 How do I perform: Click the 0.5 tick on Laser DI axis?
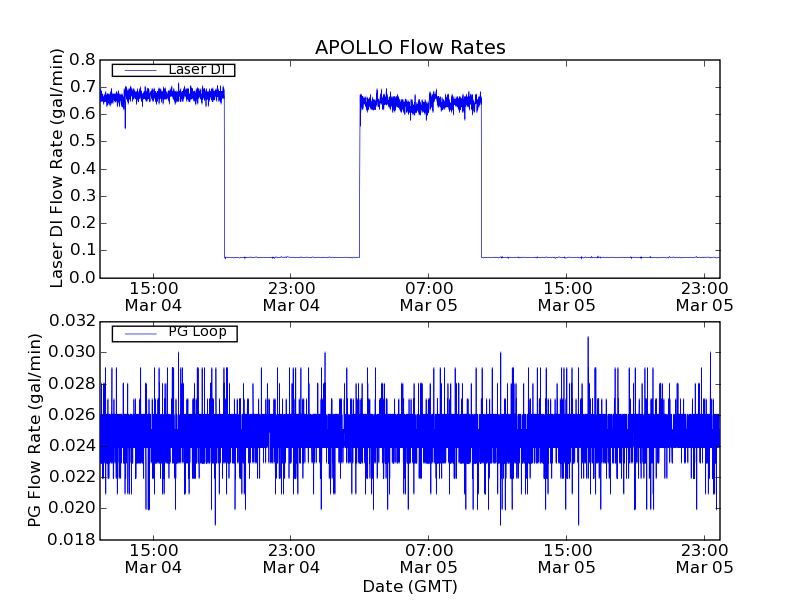tap(83, 141)
